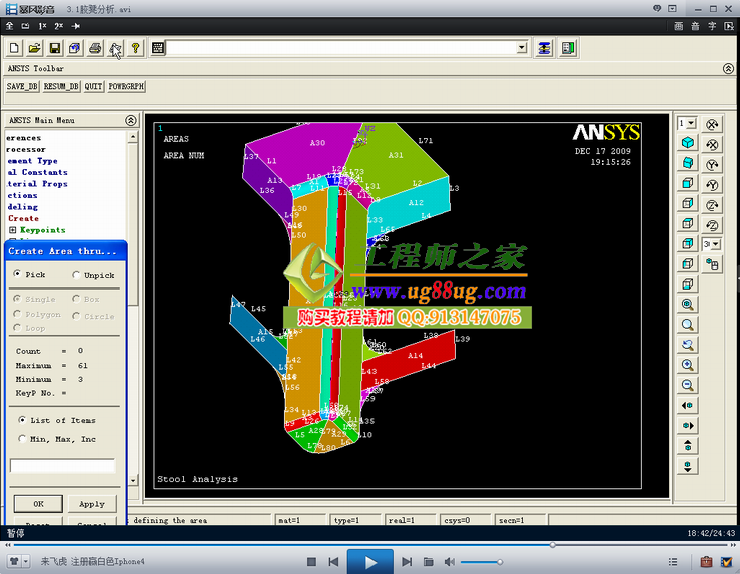Image resolution: width=740 pixels, height=574 pixels.
Task: Pan the model left with arrow icon
Action: (688, 405)
